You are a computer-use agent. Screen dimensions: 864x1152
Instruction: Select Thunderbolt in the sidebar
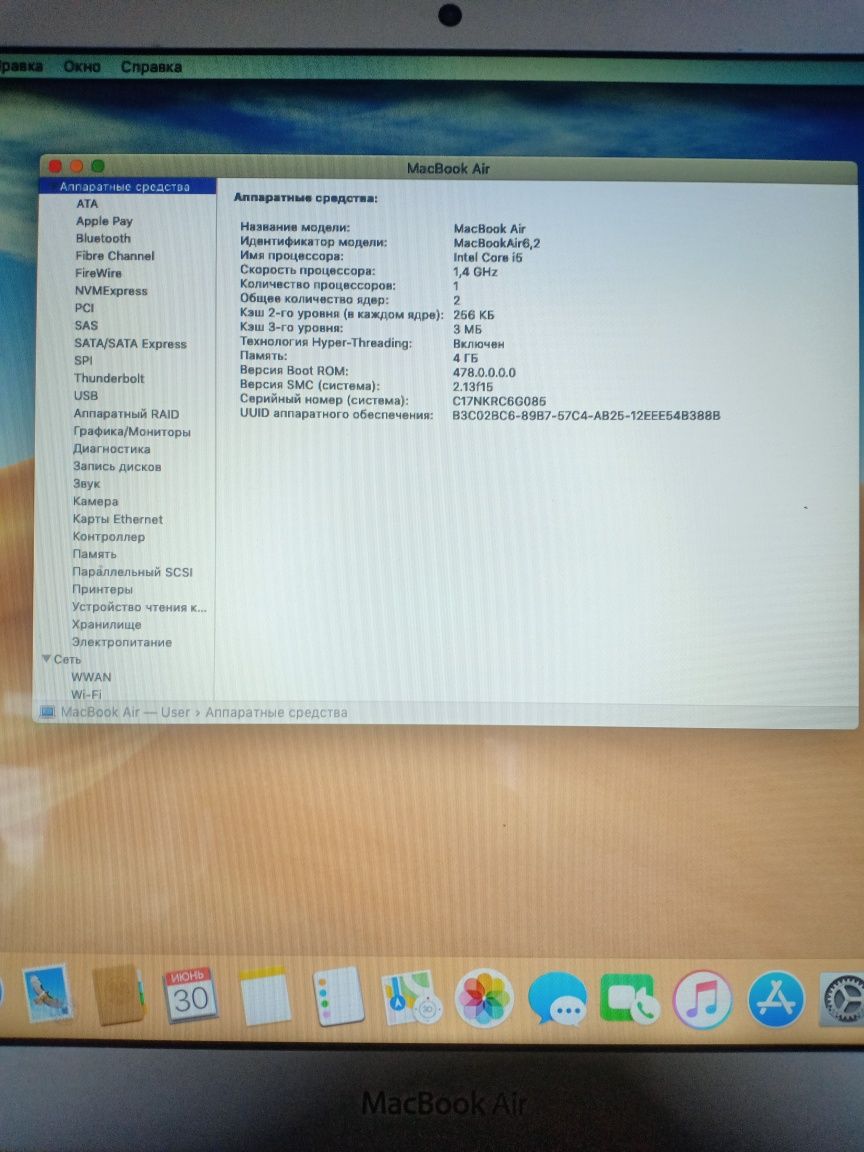coord(109,378)
